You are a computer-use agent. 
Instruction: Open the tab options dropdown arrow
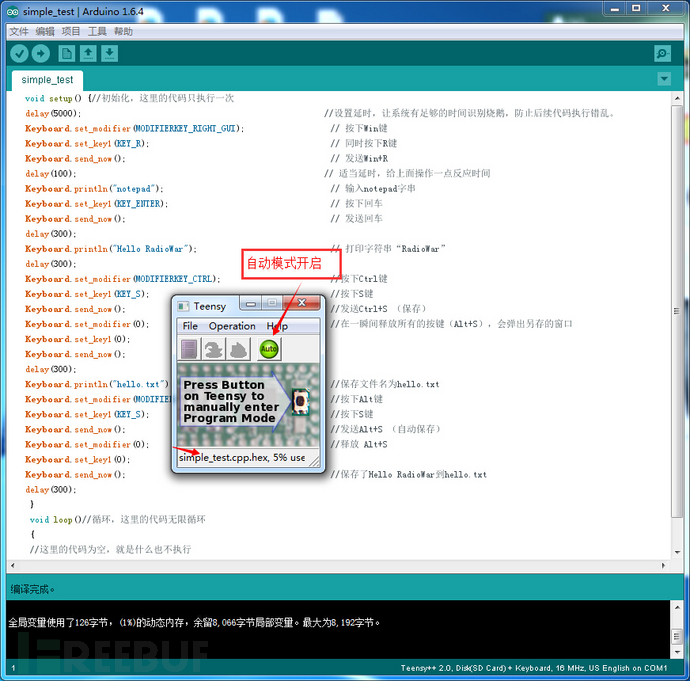664,79
